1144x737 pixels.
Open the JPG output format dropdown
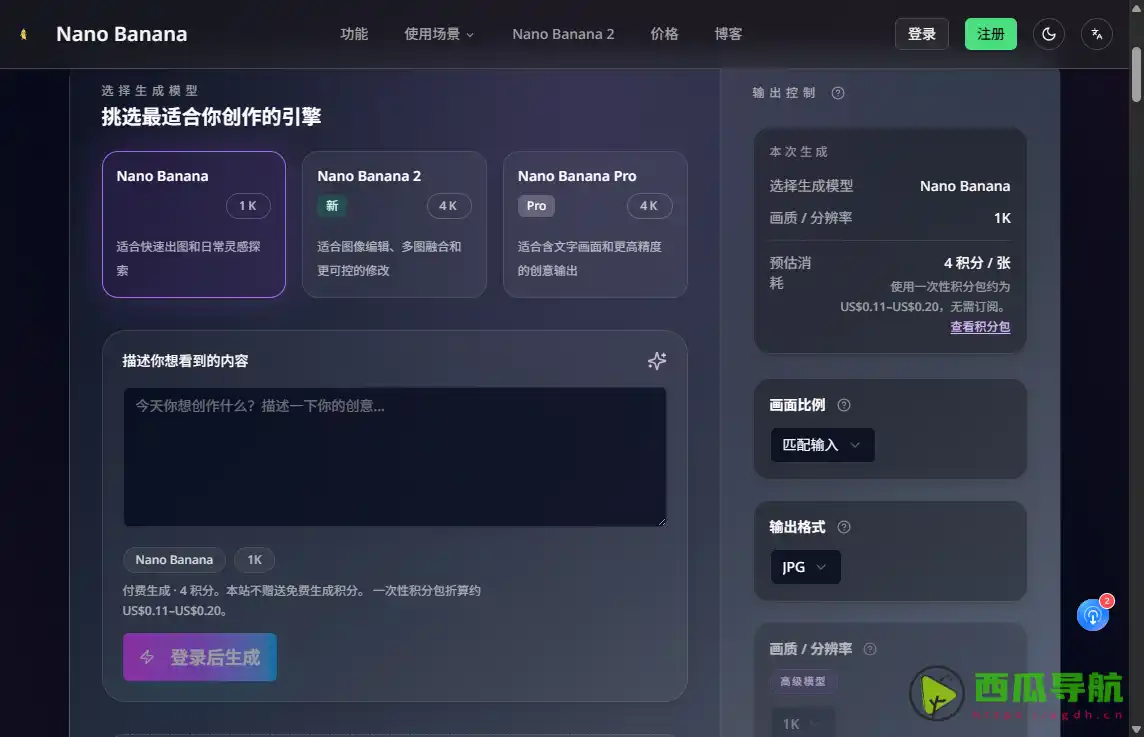tap(805, 567)
